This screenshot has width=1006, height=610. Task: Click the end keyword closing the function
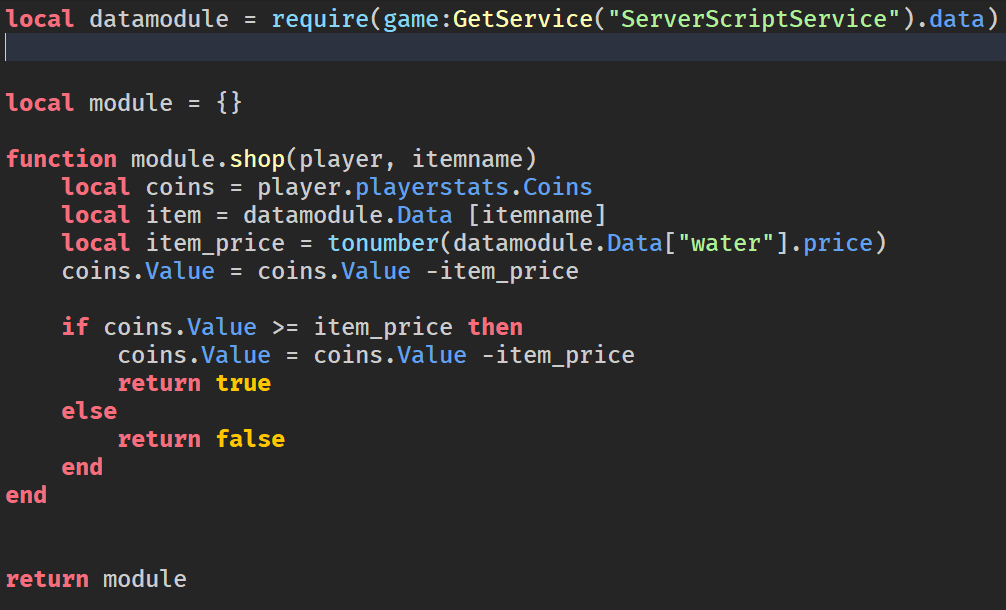[26, 494]
